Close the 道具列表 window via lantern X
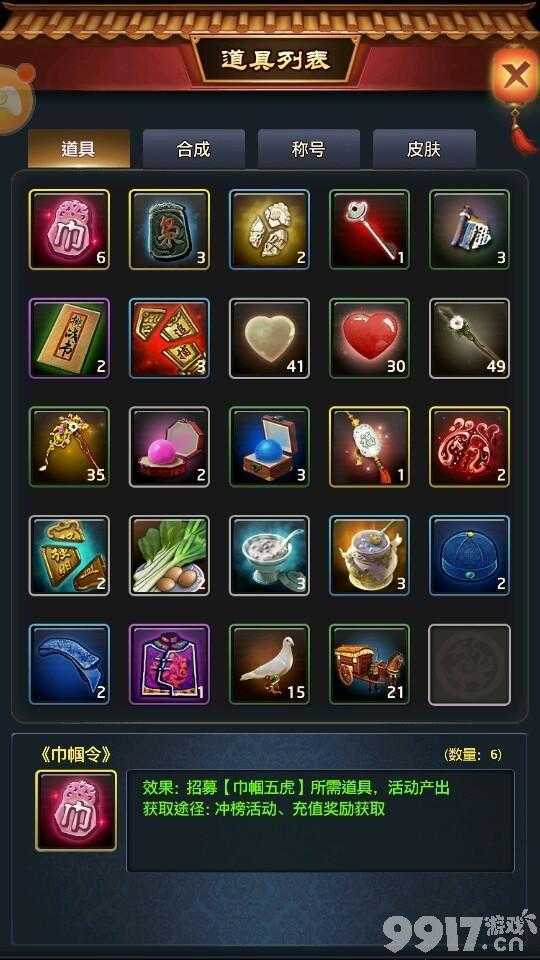The image size is (540, 960). pos(516,77)
